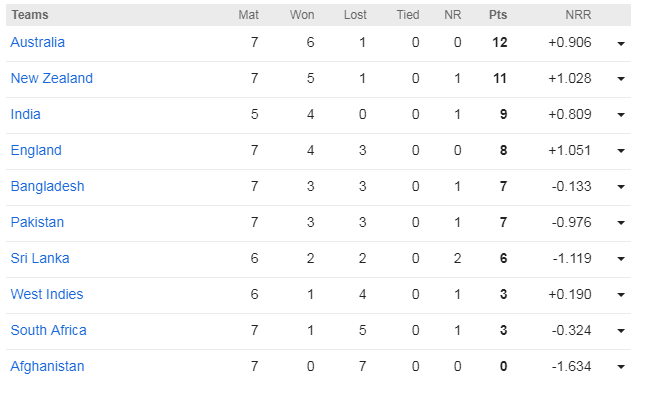Open the England team page link

pos(36,150)
